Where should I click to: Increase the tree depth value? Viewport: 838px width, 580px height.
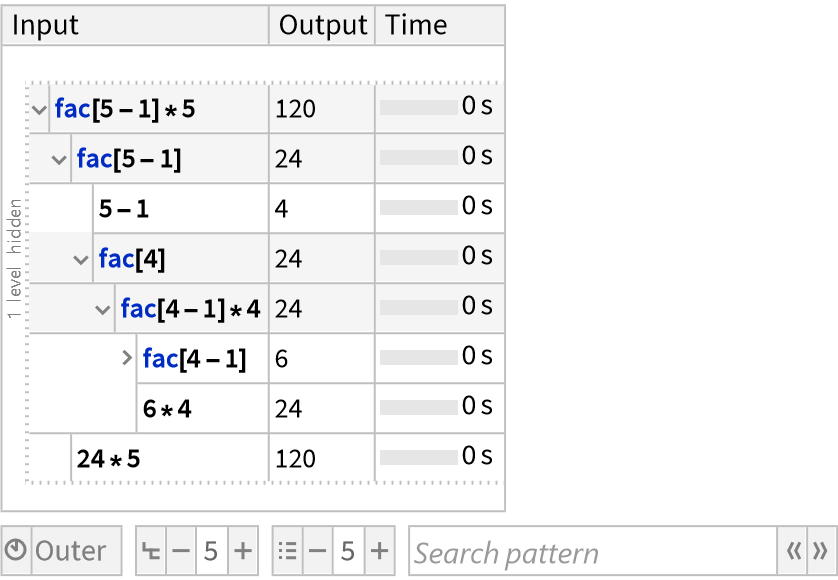pyautogui.click(x=243, y=551)
